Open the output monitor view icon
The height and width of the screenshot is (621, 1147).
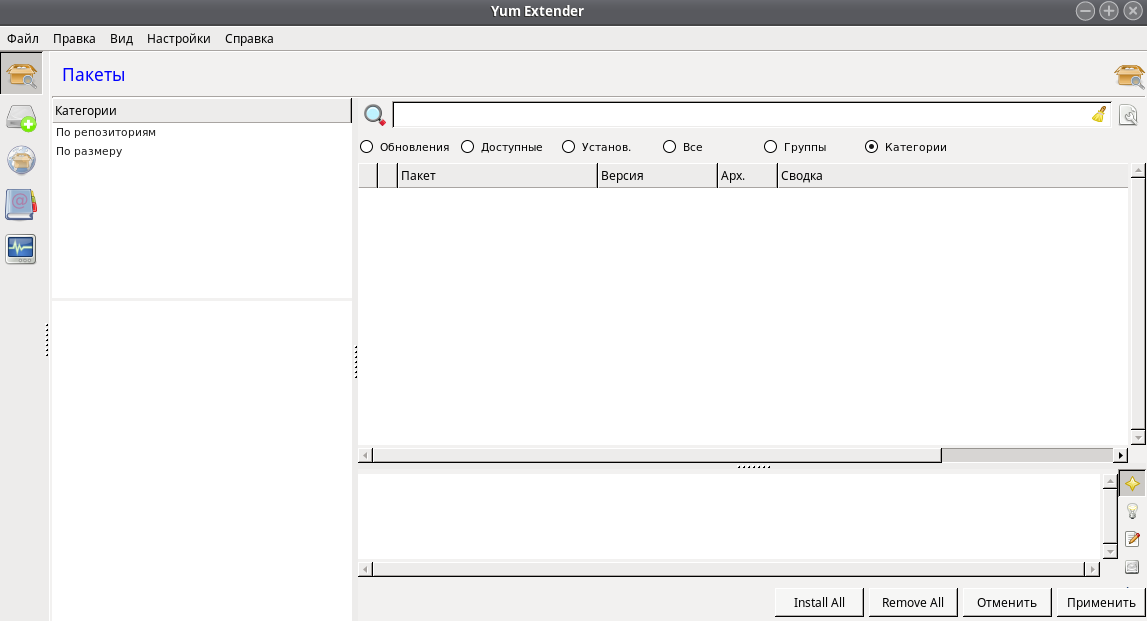pyautogui.click(x=21, y=249)
